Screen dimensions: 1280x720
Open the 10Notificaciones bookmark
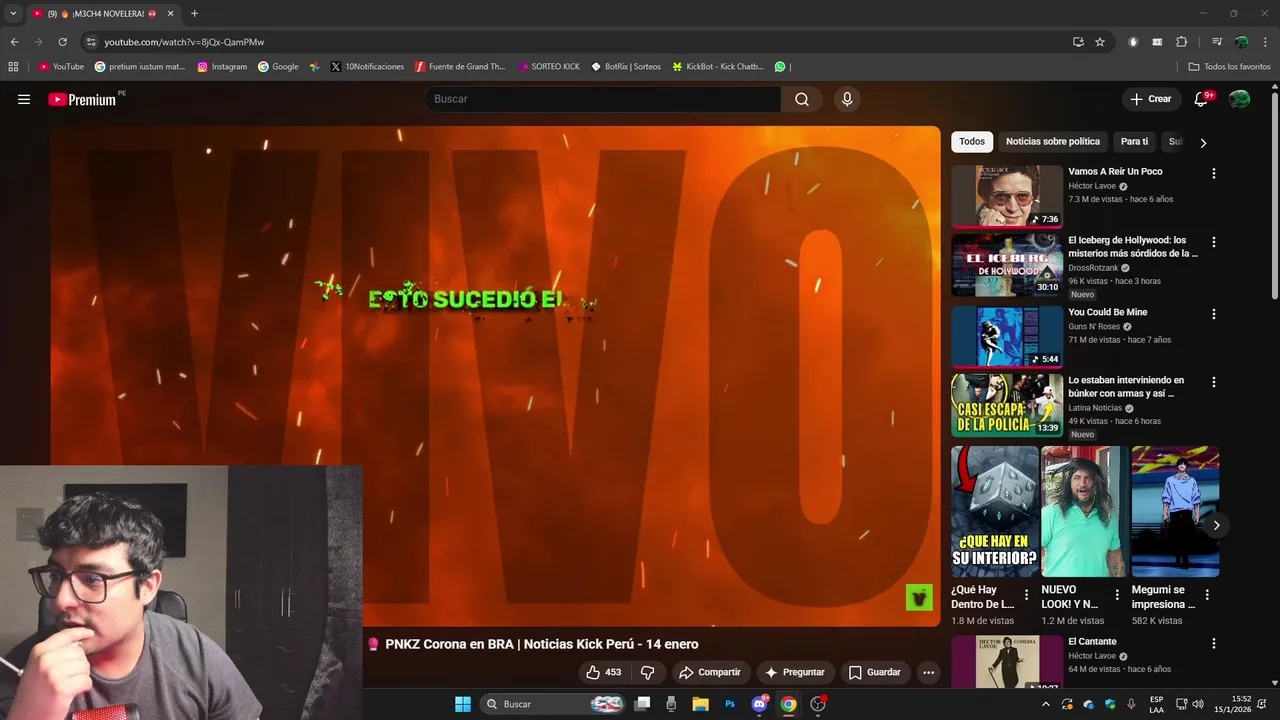(367, 67)
